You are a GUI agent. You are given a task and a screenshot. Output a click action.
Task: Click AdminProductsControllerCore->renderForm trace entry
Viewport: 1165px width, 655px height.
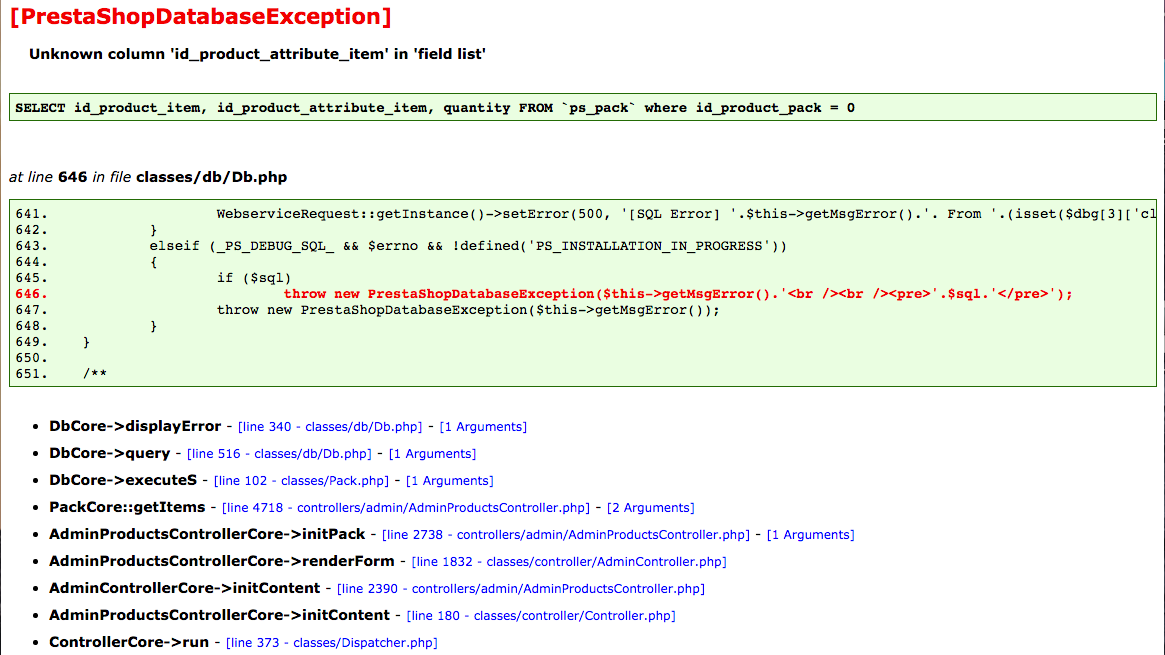coord(221,561)
